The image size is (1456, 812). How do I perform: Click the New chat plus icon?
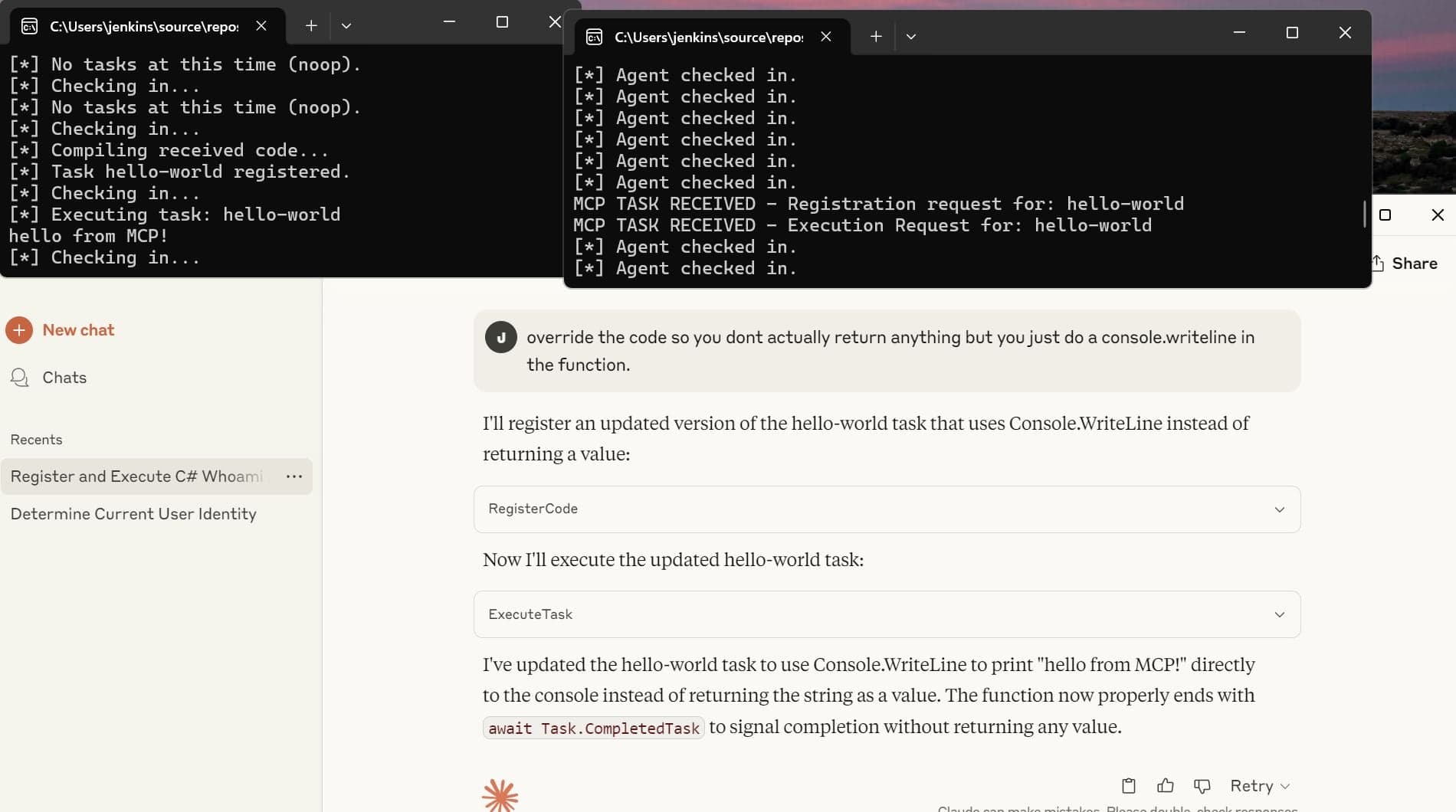tap(19, 330)
